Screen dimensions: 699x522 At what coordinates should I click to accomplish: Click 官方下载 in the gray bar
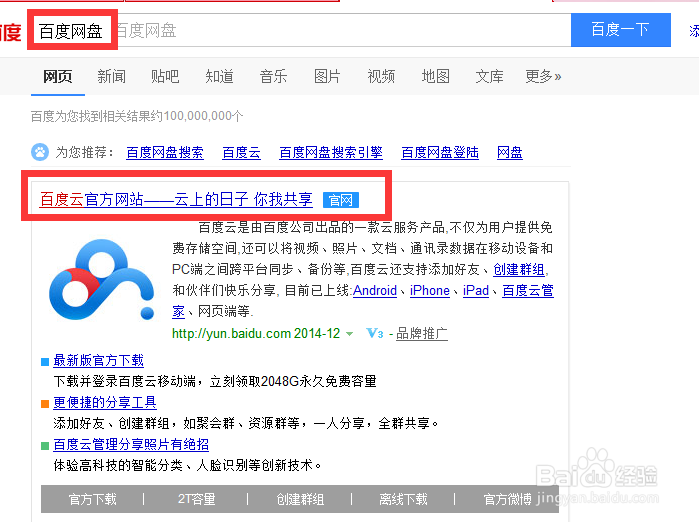pyautogui.click(x=93, y=499)
